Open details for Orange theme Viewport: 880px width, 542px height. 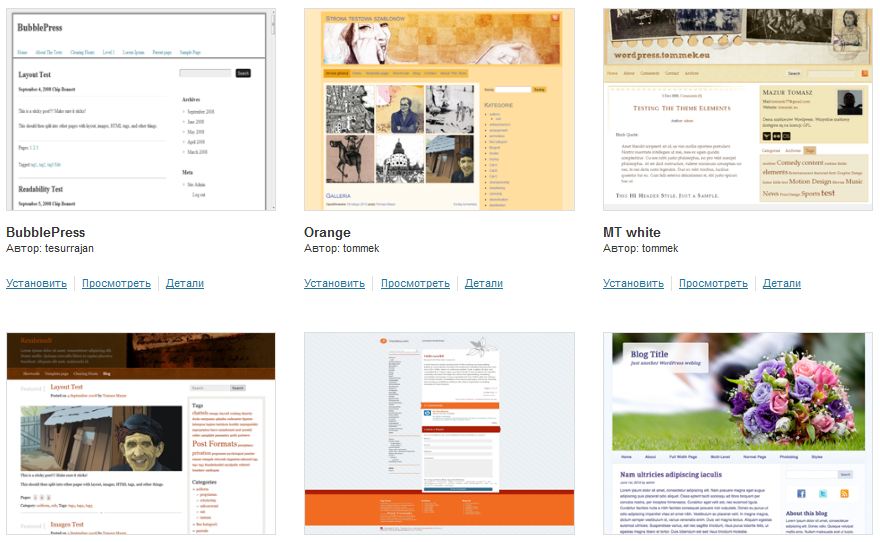(484, 283)
